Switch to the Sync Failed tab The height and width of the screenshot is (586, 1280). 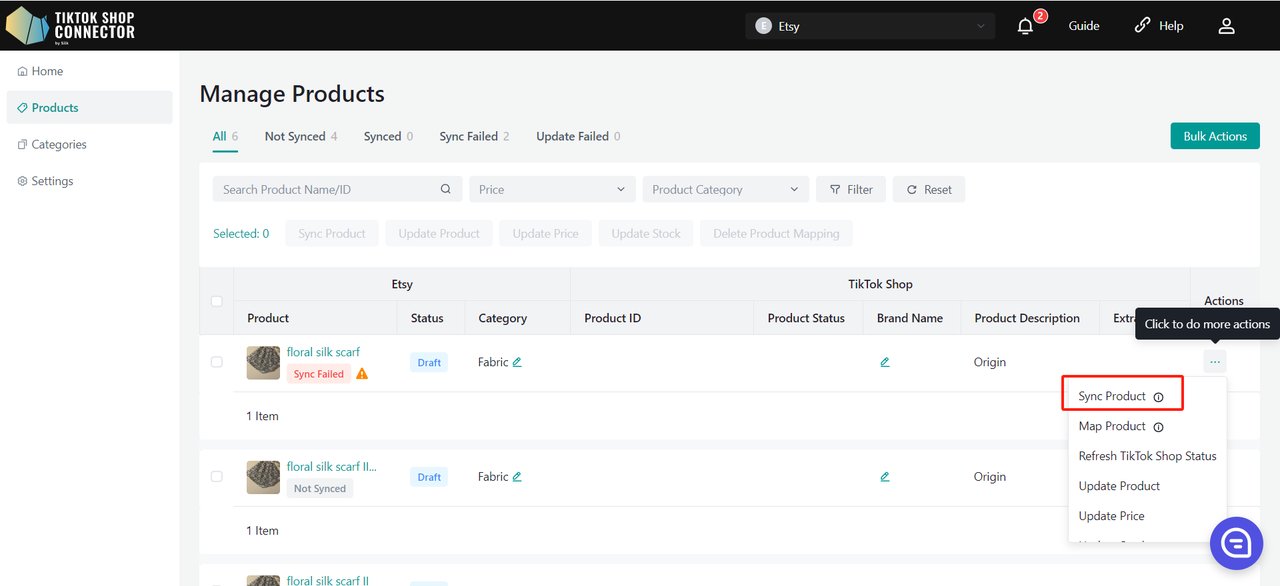click(x=474, y=137)
